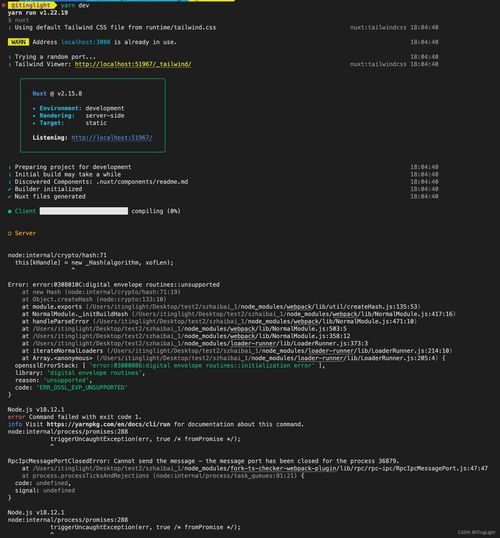
Task: Click the 'Nuxt files generated' line
Action: pyautogui.click(x=50, y=197)
